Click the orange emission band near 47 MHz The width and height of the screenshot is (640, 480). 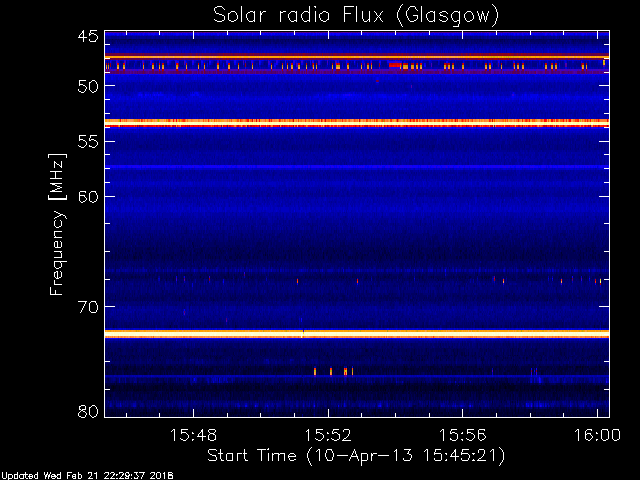coord(357,57)
